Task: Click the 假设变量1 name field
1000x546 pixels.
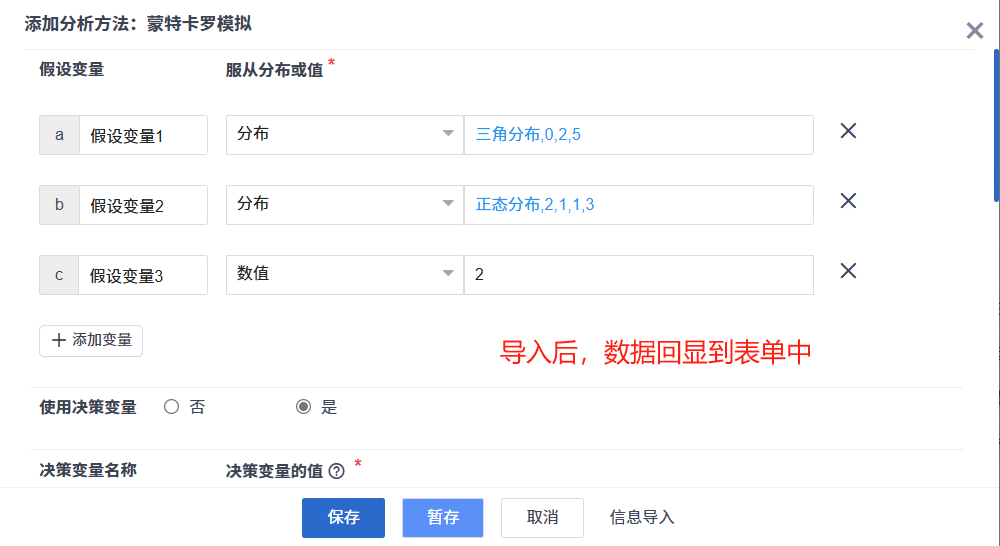Action: (x=142, y=135)
